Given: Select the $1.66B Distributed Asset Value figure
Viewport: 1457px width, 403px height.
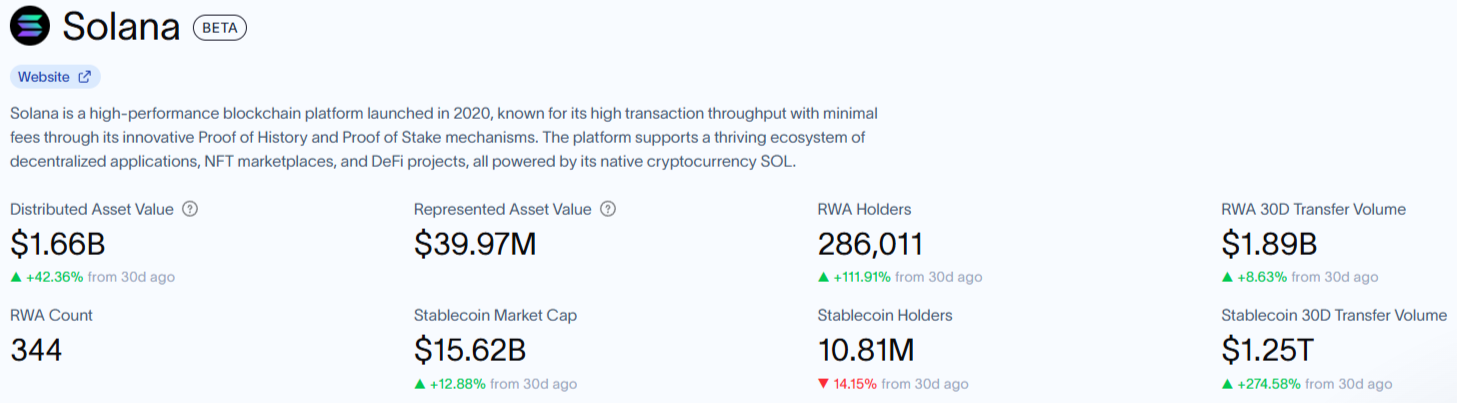Looking at the screenshot, I should tap(58, 244).
